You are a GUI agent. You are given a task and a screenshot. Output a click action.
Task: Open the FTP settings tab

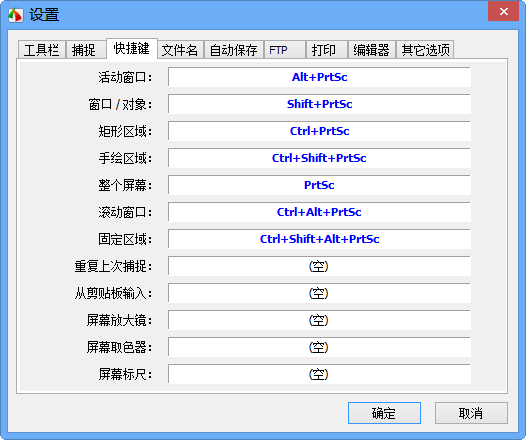[x=284, y=50]
